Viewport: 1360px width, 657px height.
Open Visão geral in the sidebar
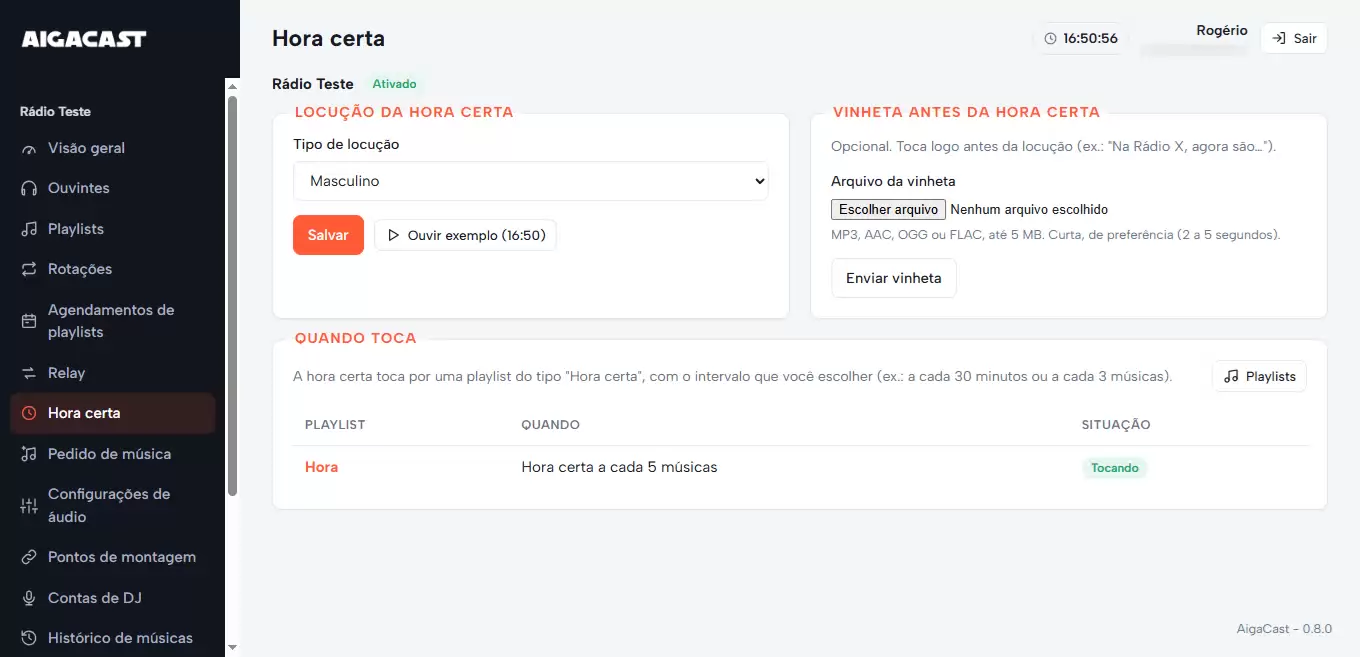tap(112, 149)
